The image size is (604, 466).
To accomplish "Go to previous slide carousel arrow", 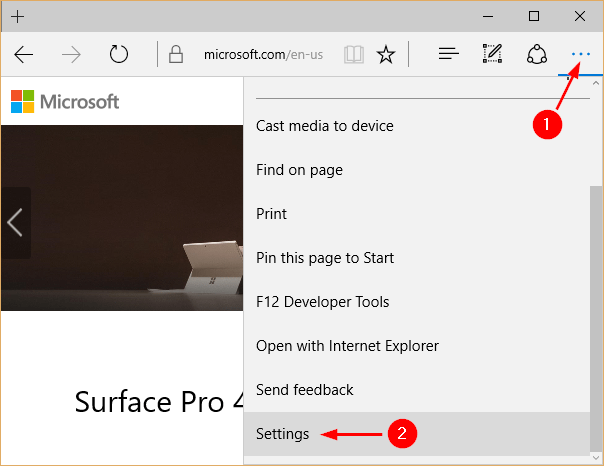I will (15, 222).
